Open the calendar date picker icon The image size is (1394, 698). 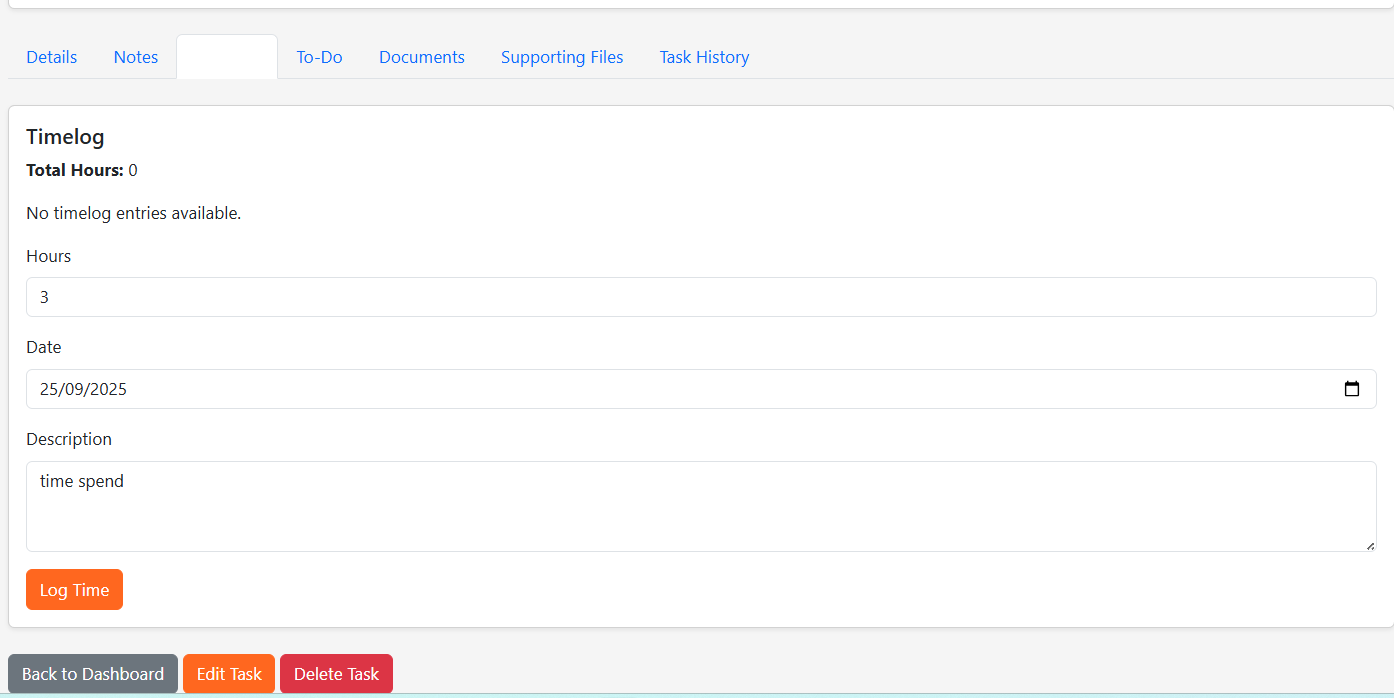click(1353, 389)
